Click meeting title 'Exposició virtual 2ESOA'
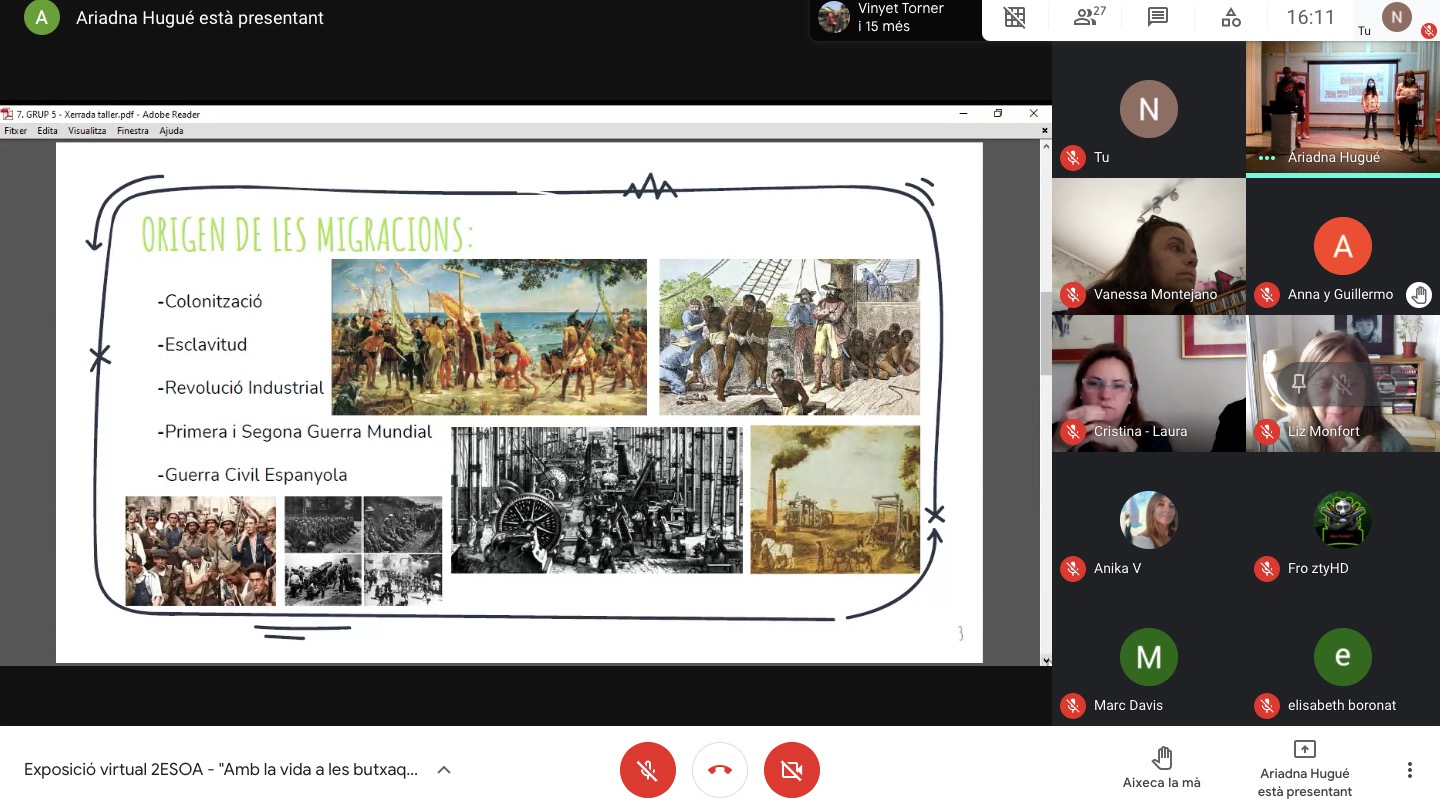The width and height of the screenshot is (1440, 801). [x=221, y=770]
